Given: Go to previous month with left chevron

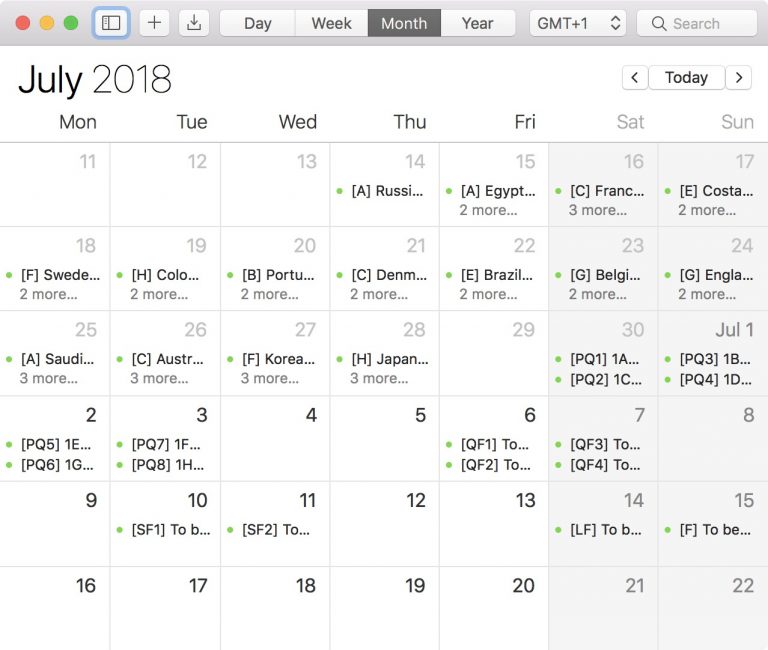Looking at the screenshot, I should (635, 78).
